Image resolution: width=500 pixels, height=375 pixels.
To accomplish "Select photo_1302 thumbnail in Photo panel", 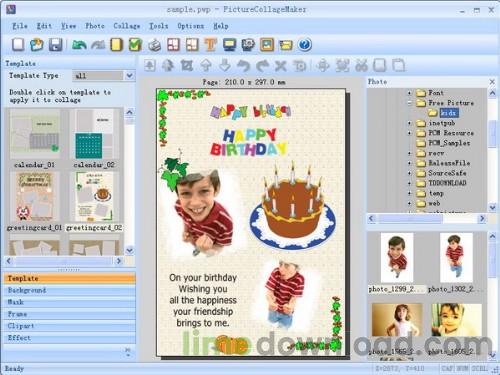I will [456, 258].
